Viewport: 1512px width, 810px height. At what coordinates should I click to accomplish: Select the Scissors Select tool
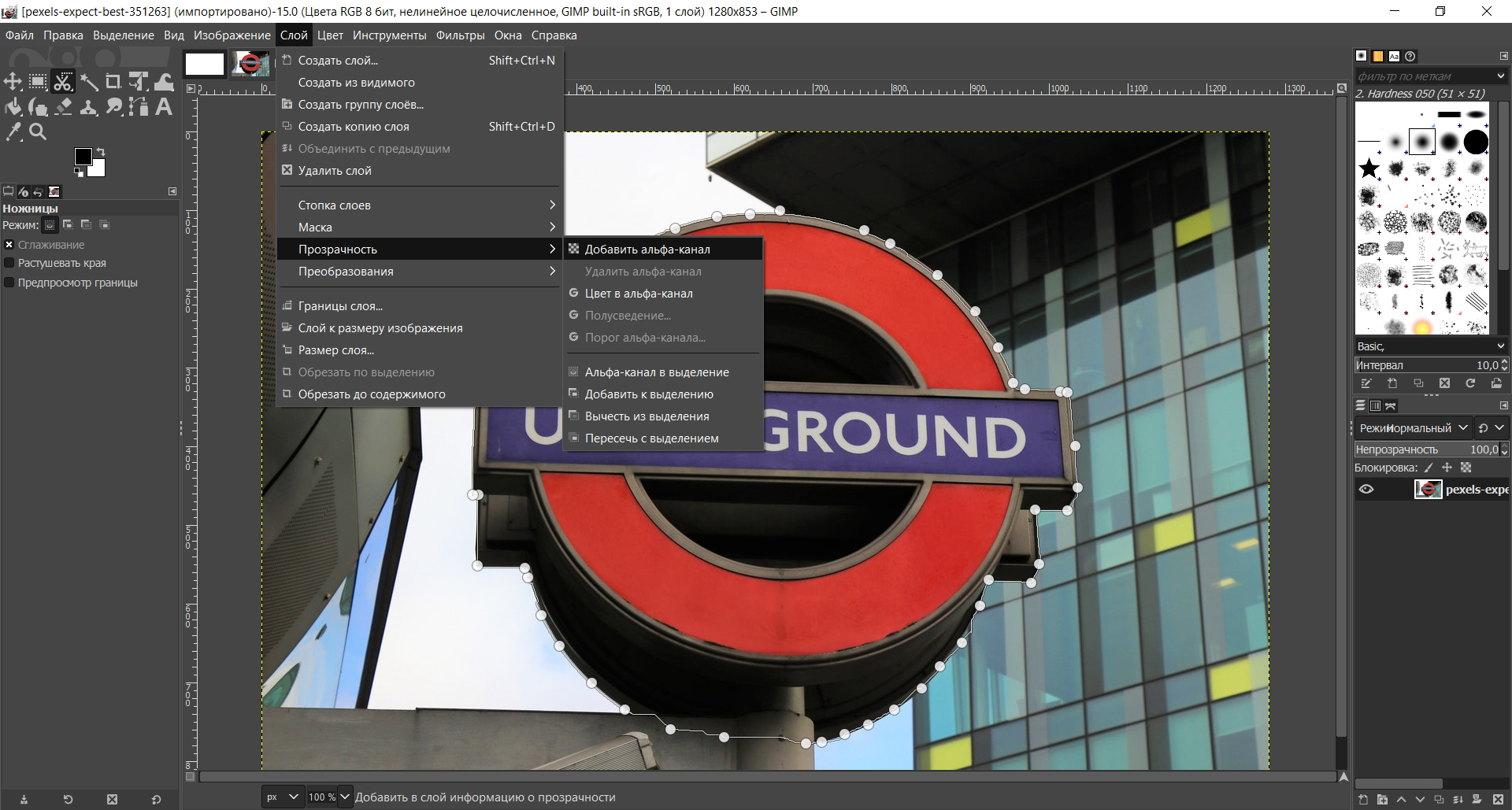(x=63, y=82)
